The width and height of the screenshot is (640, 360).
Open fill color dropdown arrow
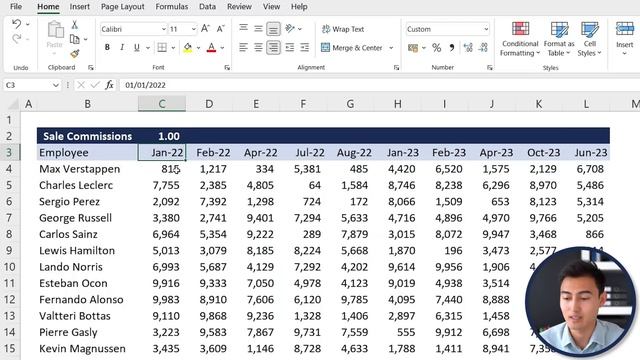click(x=198, y=48)
